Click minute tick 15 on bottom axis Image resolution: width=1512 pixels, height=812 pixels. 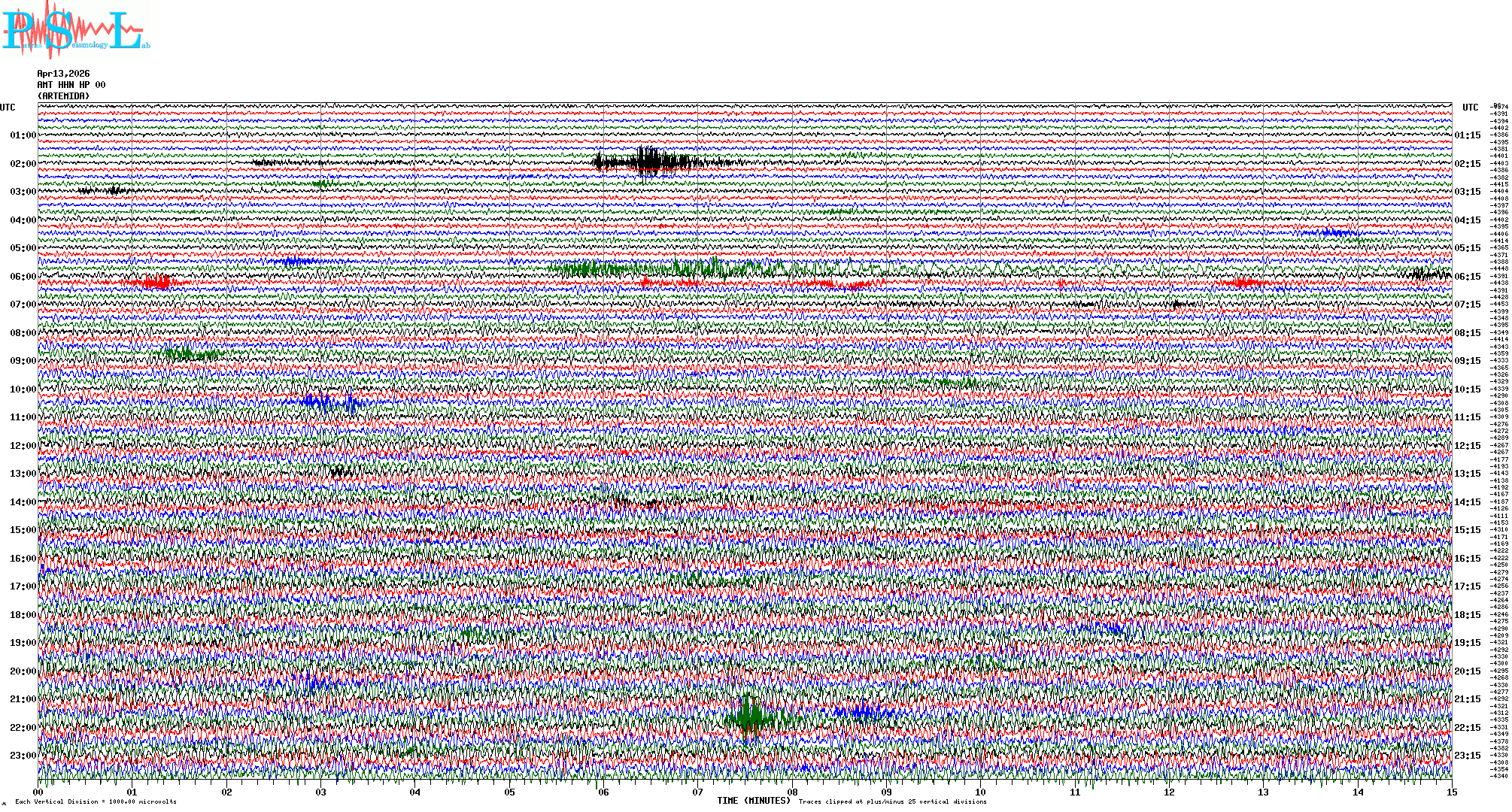click(x=1451, y=792)
